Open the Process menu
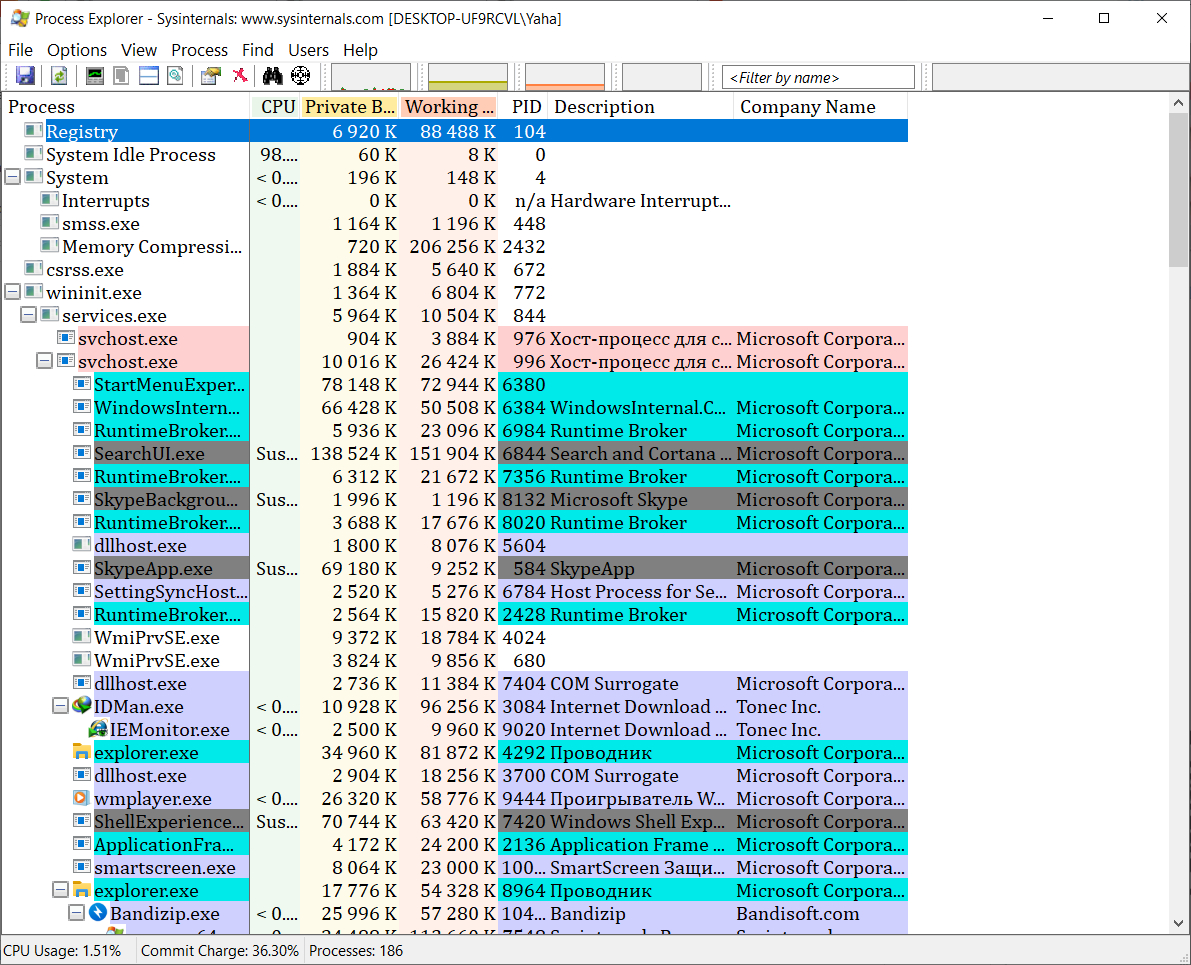The height and width of the screenshot is (965, 1191). (199, 50)
